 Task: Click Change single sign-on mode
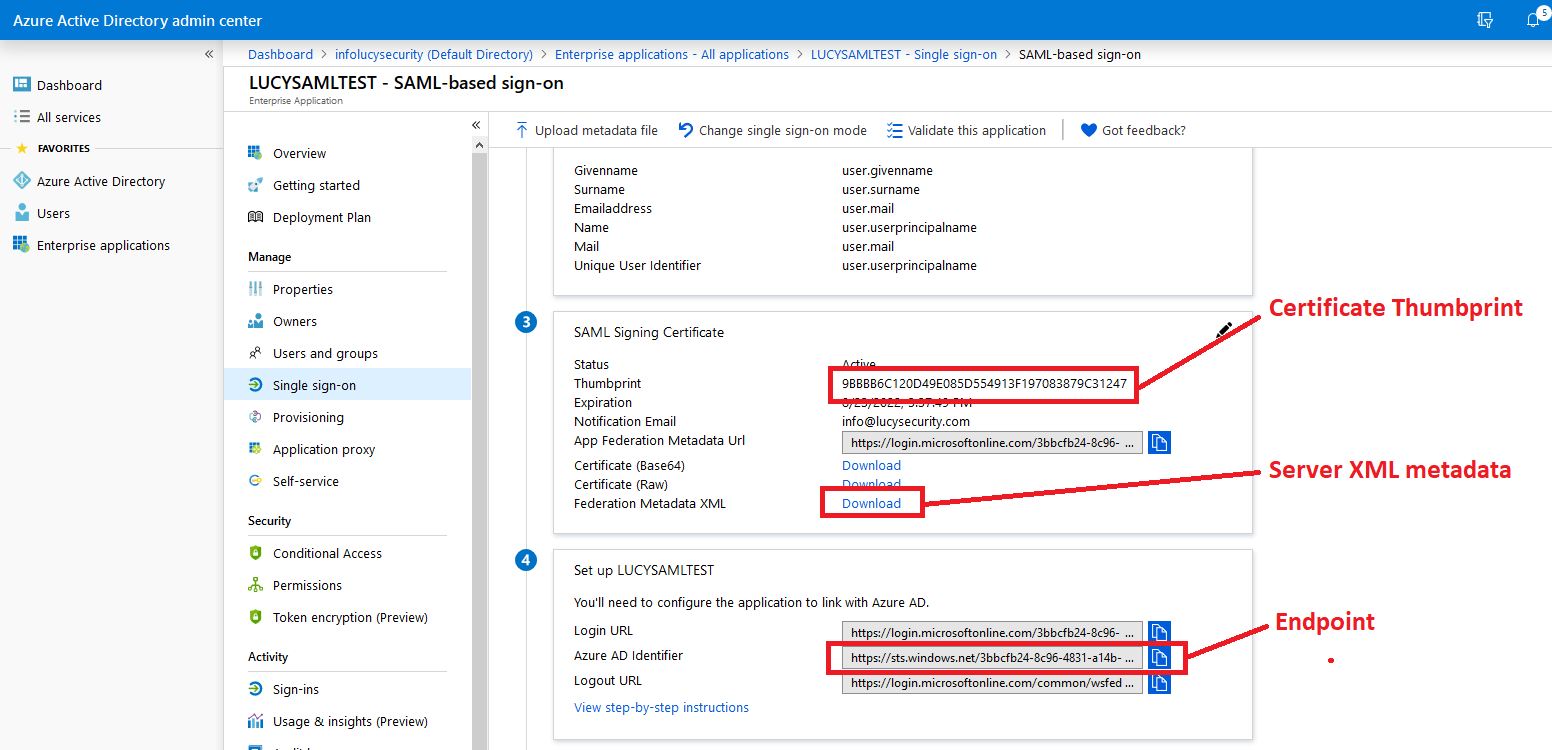772,130
